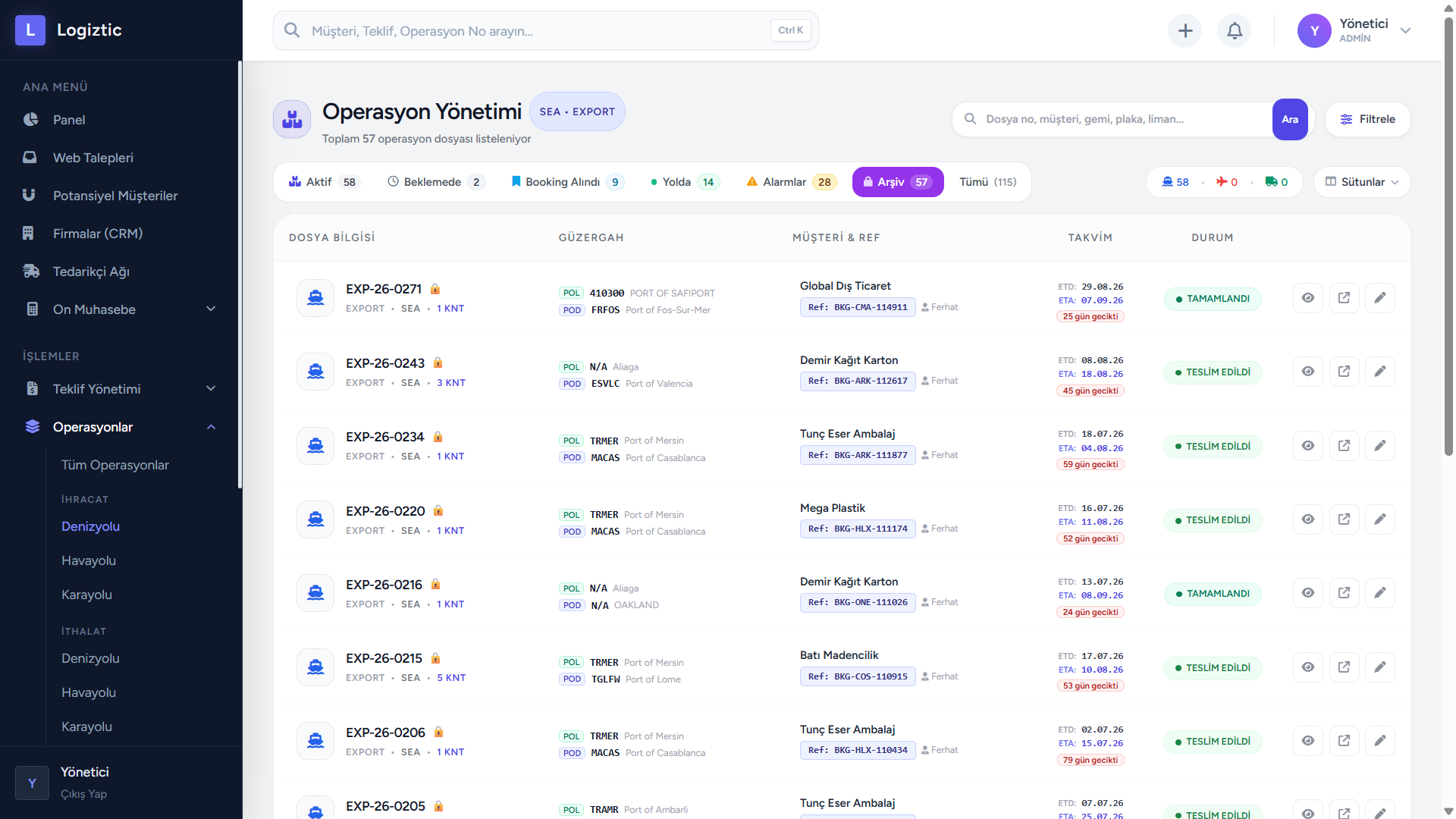Expand Teklif Yönetimi submenu
1456x819 pixels.
click(x=121, y=389)
